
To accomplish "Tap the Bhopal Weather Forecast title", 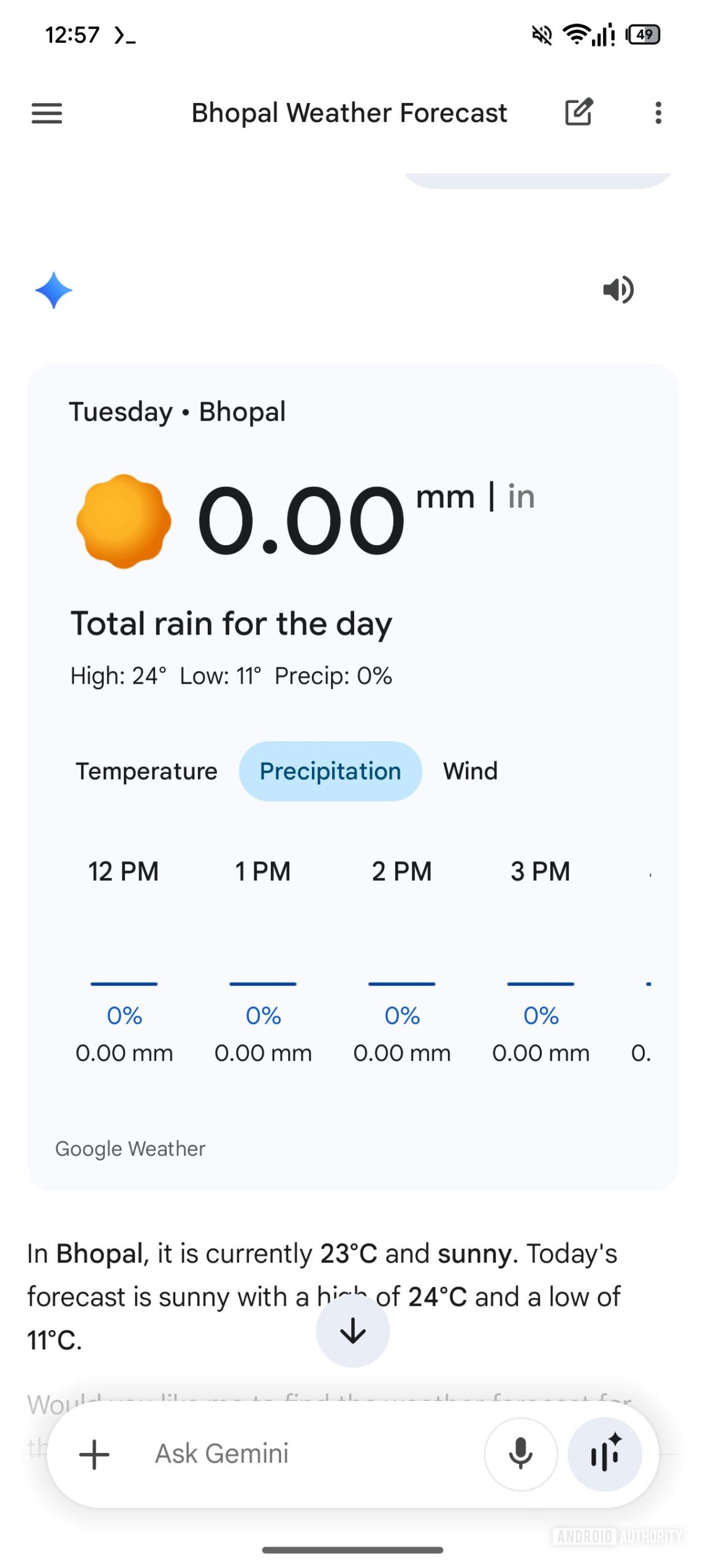I will pos(349,113).
